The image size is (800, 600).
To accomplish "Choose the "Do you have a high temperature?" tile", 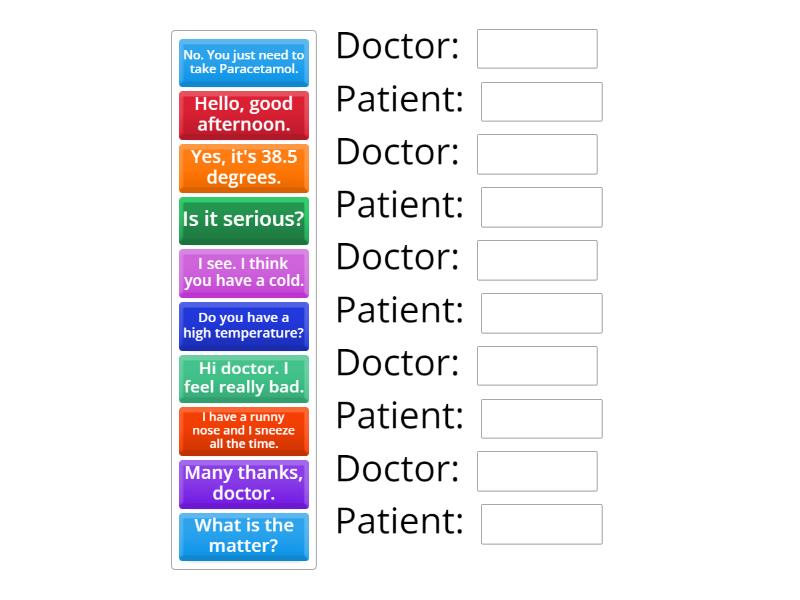I will [x=243, y=327].
